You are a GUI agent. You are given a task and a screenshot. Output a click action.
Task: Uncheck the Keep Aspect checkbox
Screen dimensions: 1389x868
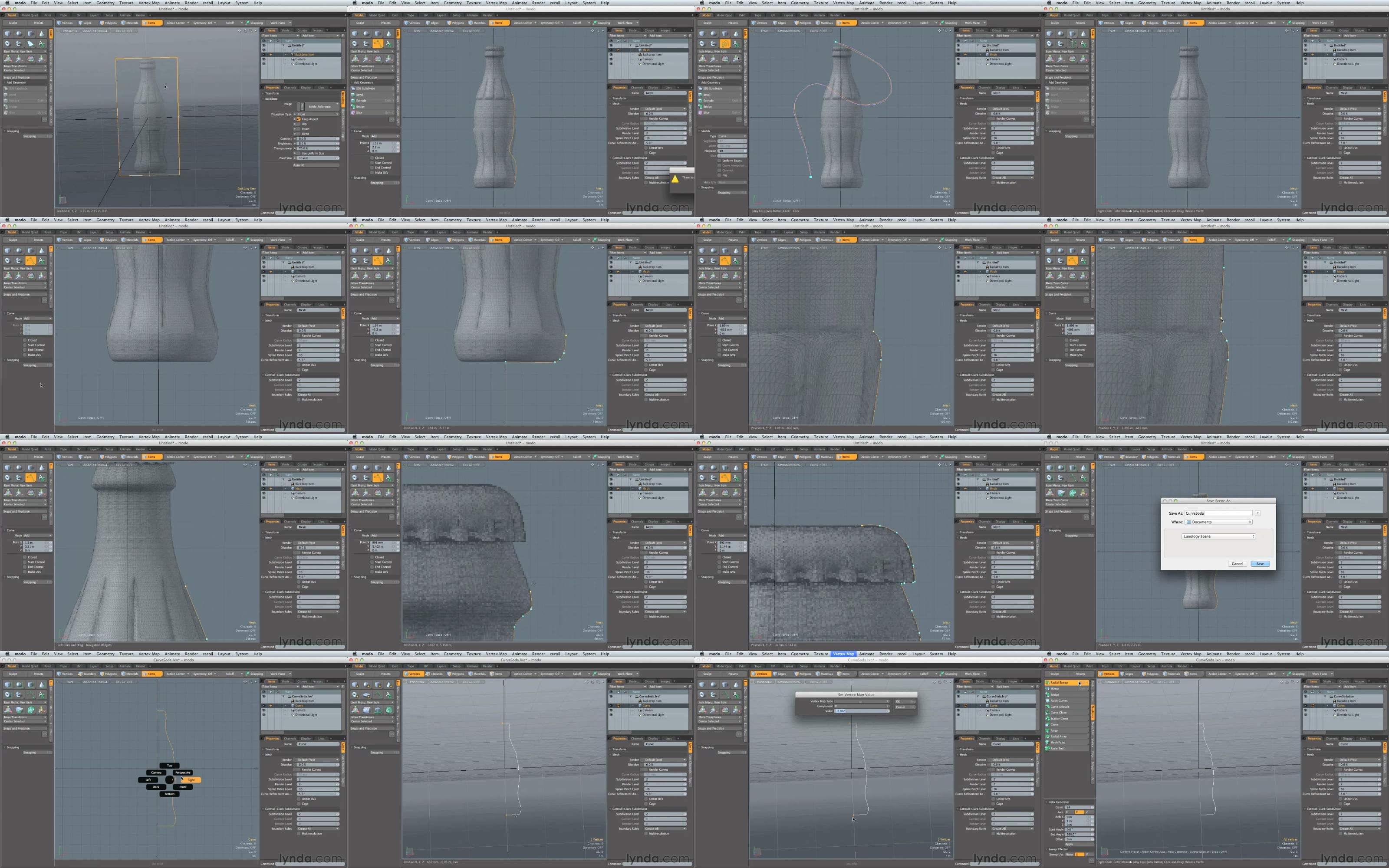point(299,119)
